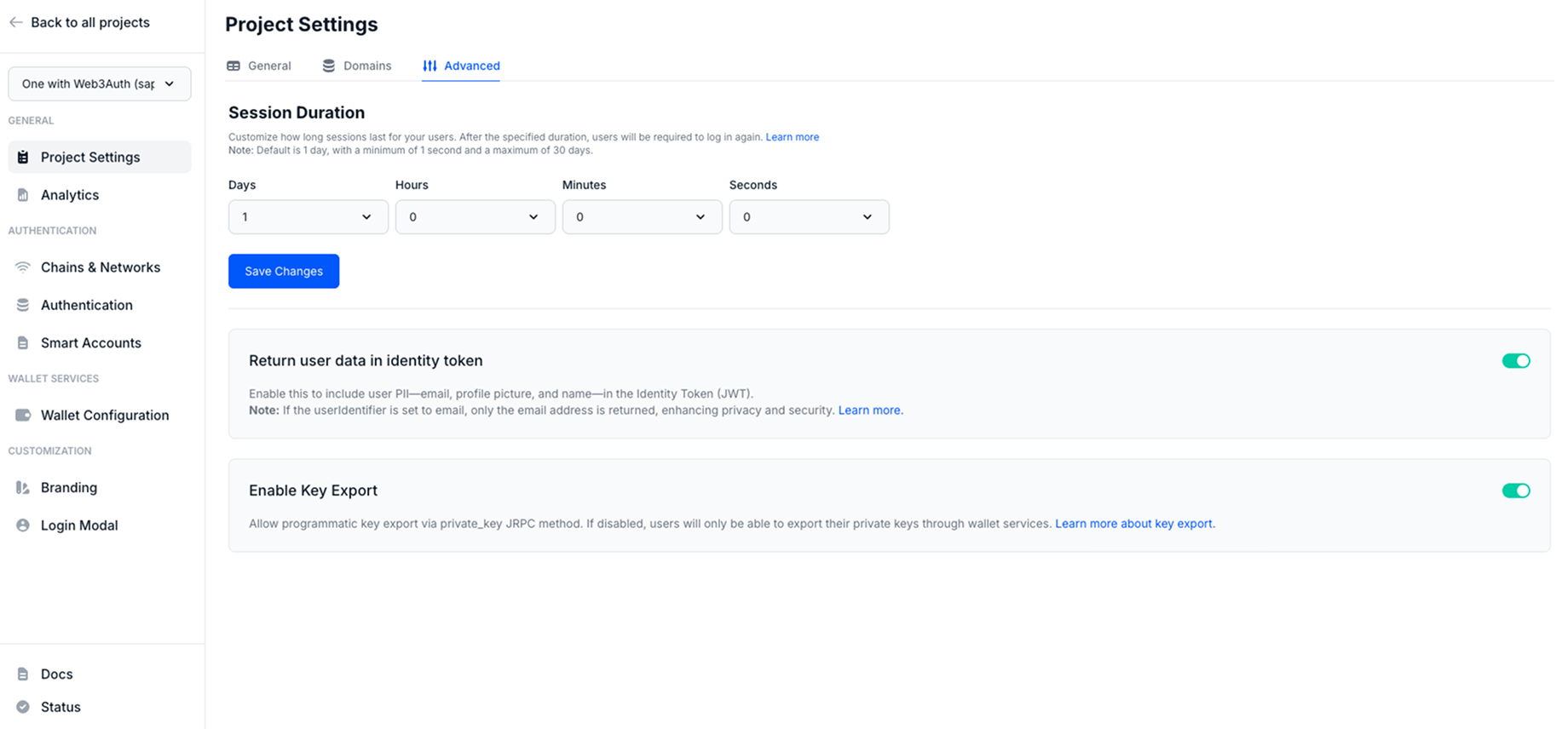Click the Chains & Networks wifi icon
The image size is (1568, 729).
click(x=23, y=267)
